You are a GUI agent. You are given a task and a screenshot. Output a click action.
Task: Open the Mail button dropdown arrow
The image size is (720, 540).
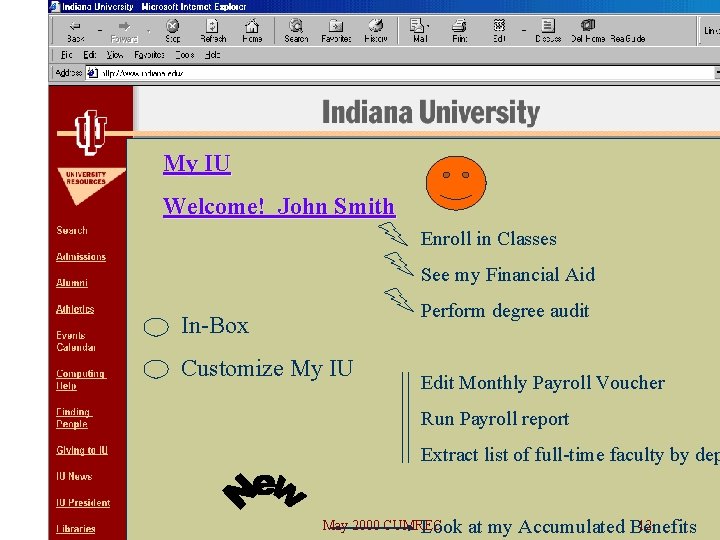[428, 26]
